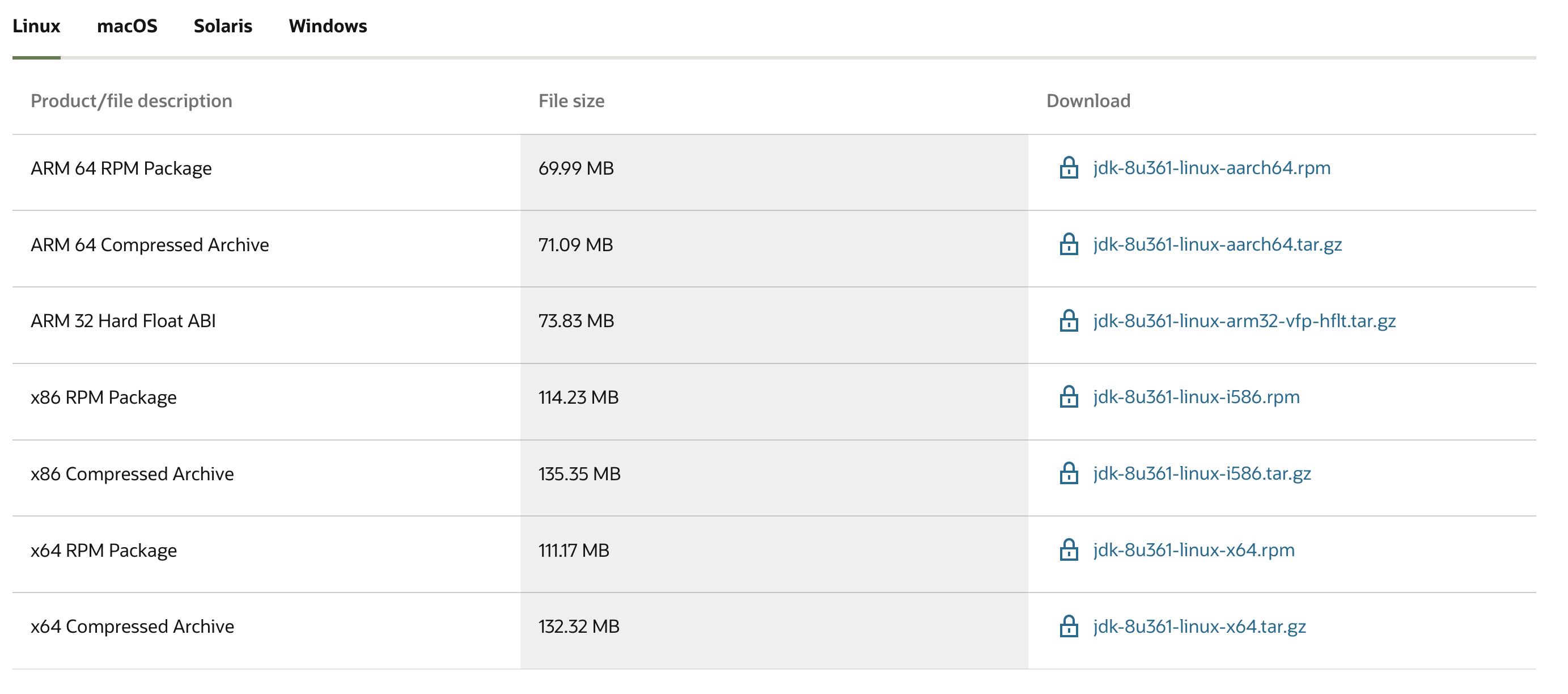This screenshot has width=1568, height=694.
Task: Download jdk-8u361-linux-i586.rpm link
Action: pos(1196,397)
